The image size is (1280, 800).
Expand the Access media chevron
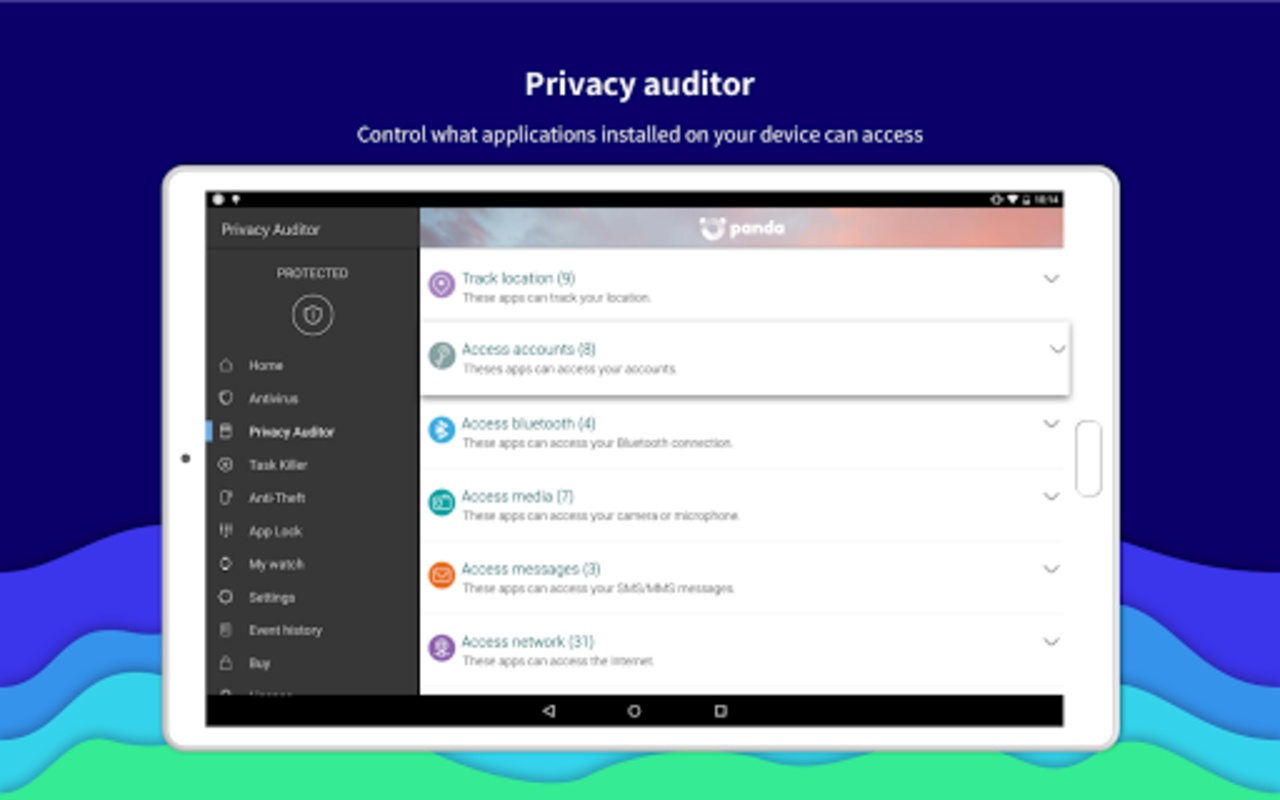coord(1051,497)
